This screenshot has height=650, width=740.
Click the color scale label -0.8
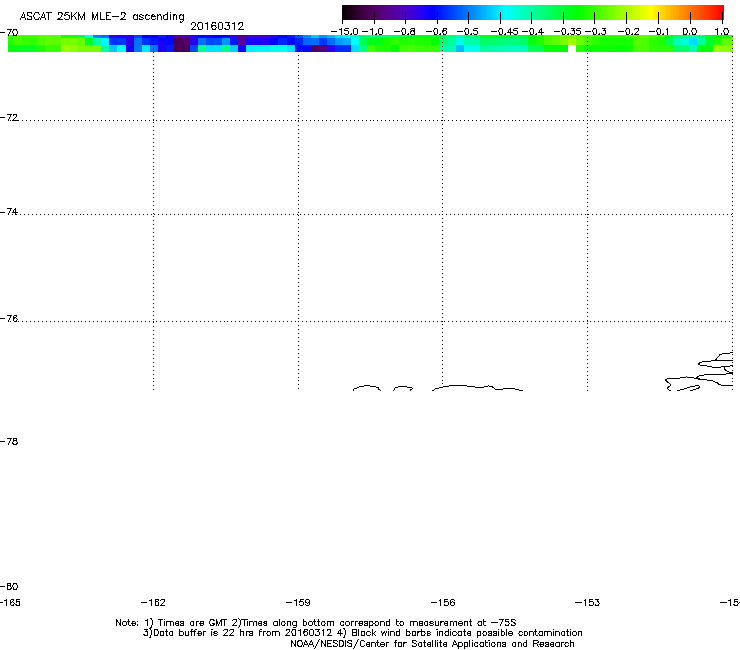[404, 32]
